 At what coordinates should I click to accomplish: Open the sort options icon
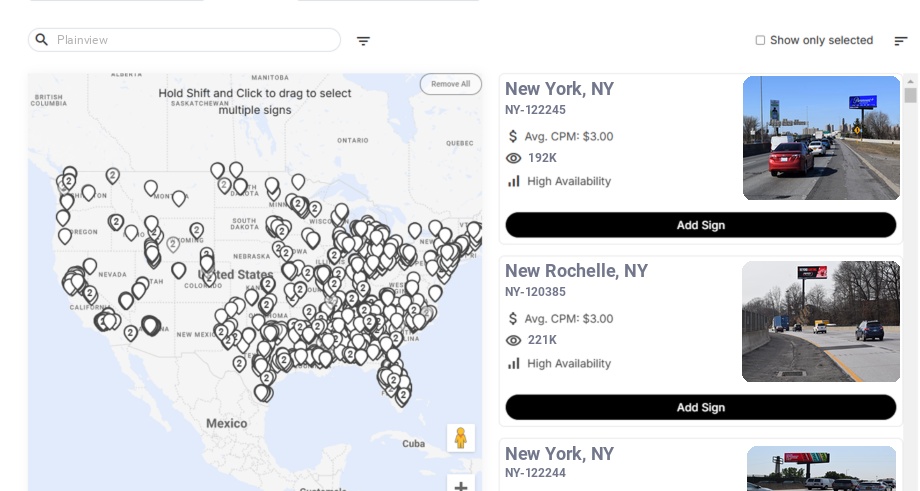900,41
